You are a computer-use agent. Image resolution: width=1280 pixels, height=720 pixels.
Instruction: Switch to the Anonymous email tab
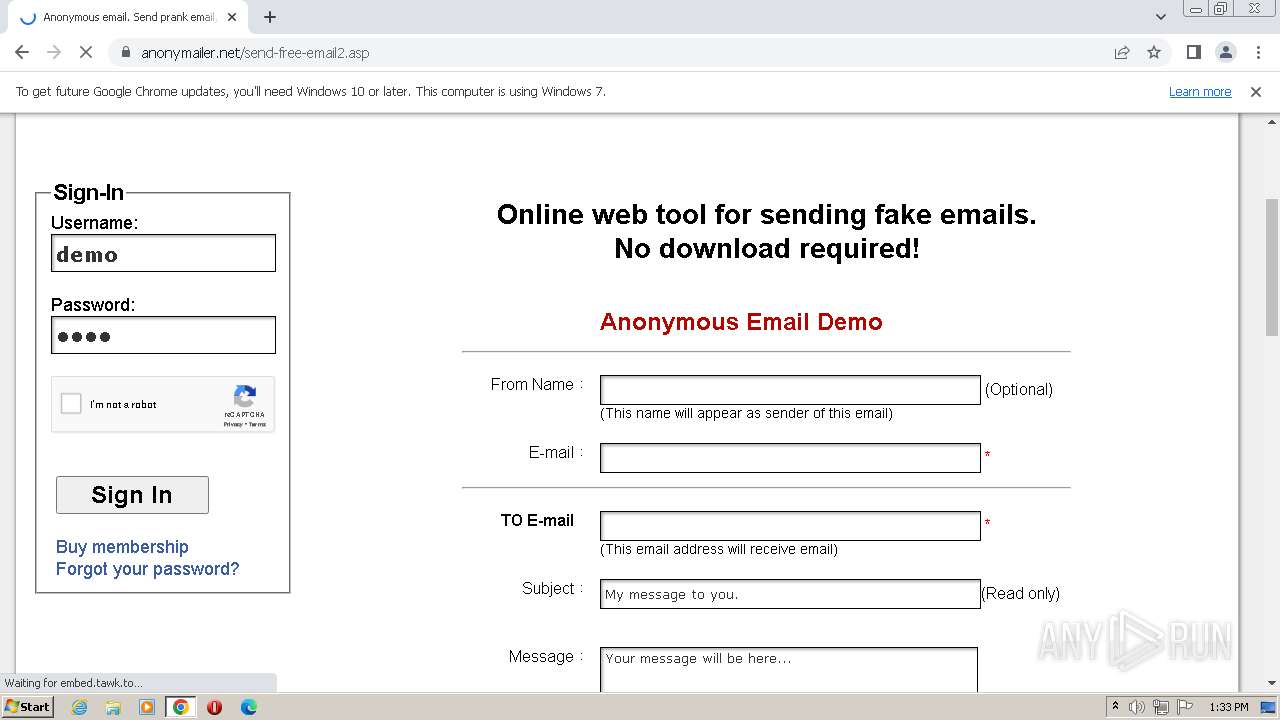[x=128, y=17]
